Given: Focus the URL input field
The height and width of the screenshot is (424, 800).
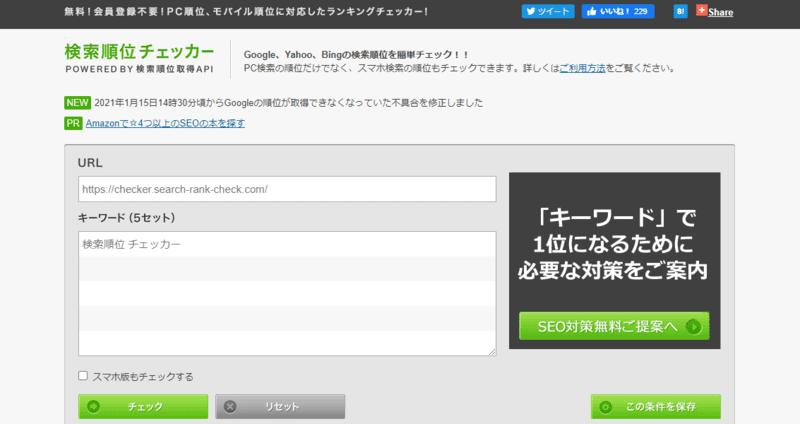Looking at the screenshot, I should point(287,189).
